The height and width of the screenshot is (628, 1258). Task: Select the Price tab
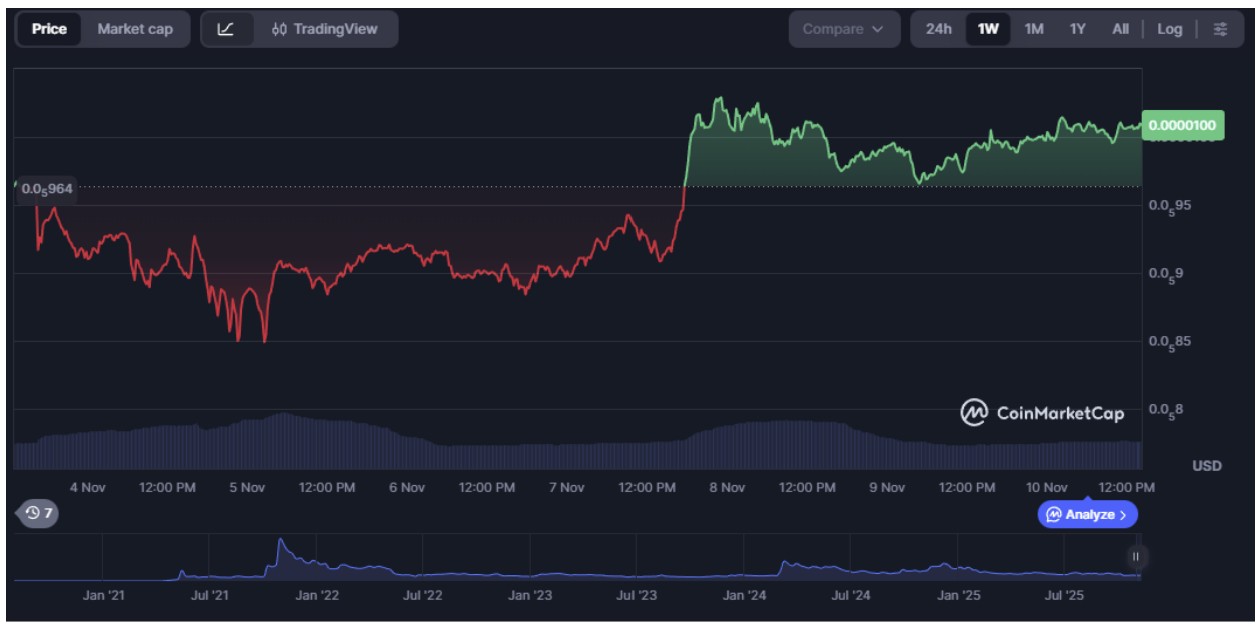pyautogui.click(x=49, y=29)
